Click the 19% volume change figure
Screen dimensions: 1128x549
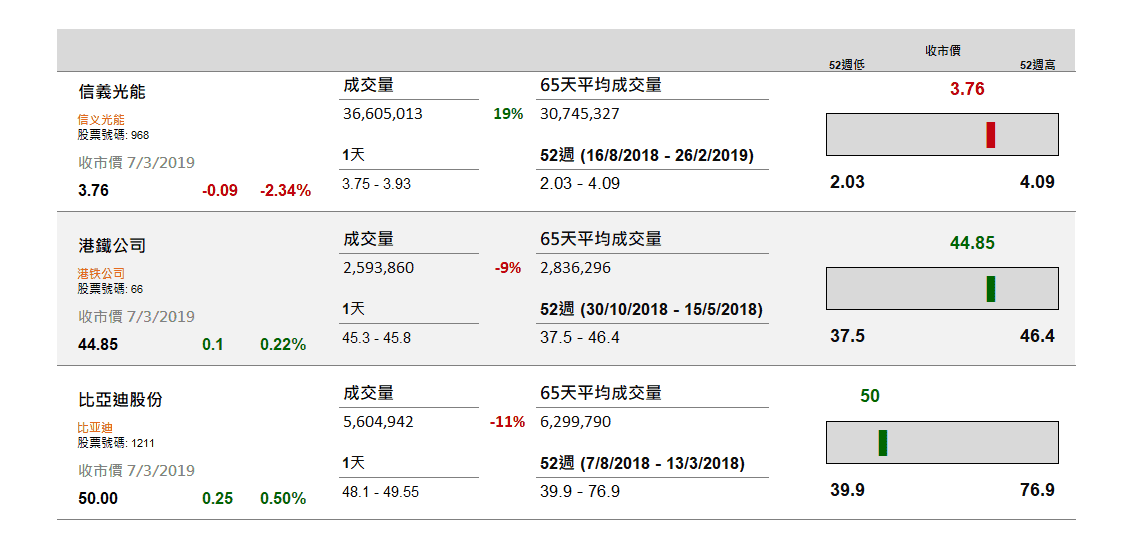click(x=508, y=114)
